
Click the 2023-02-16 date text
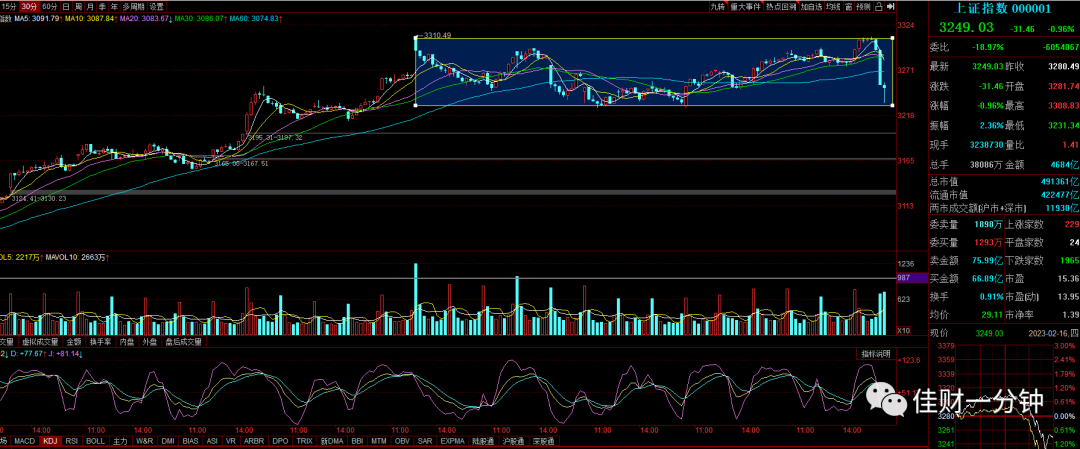1047,333
